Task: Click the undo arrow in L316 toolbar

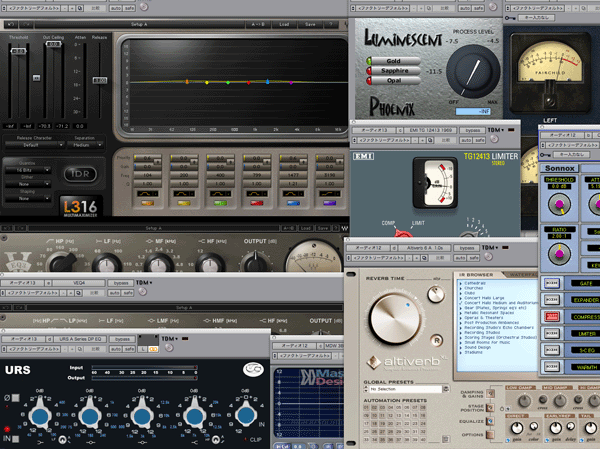Action: click(x=11, y=24)
